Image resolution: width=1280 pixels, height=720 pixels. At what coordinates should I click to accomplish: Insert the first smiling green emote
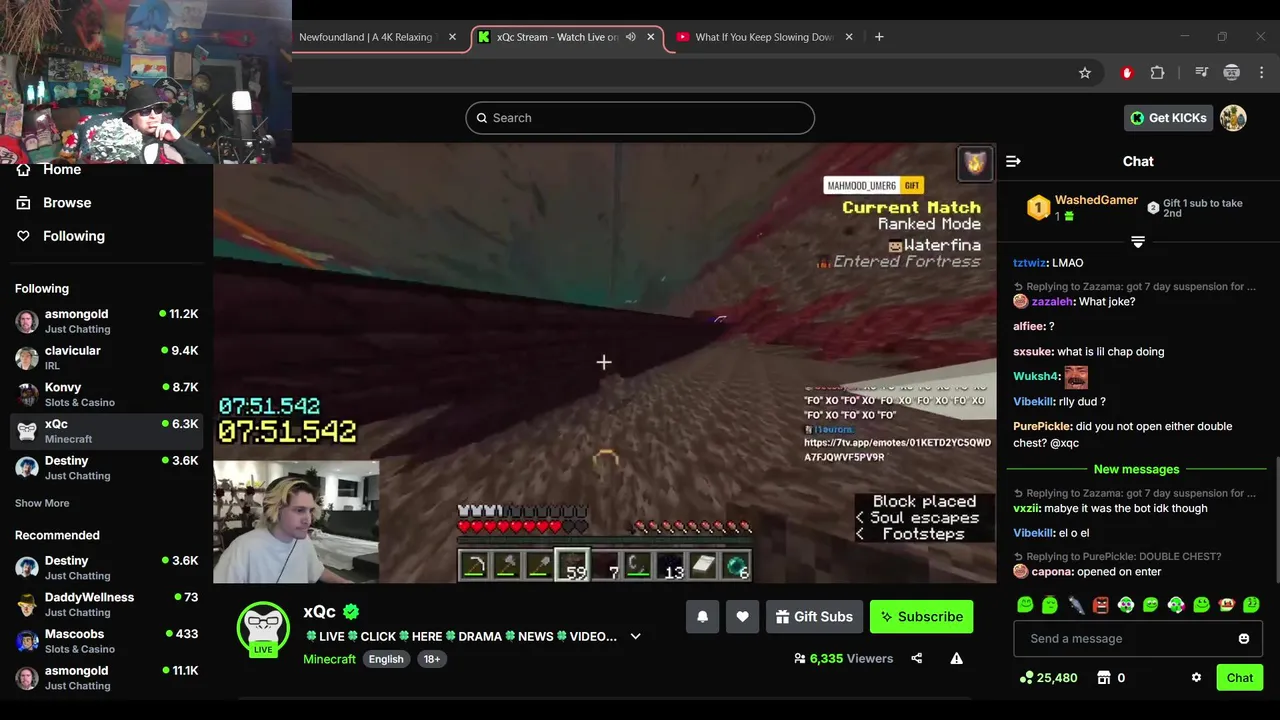[x=1025, y=605]
